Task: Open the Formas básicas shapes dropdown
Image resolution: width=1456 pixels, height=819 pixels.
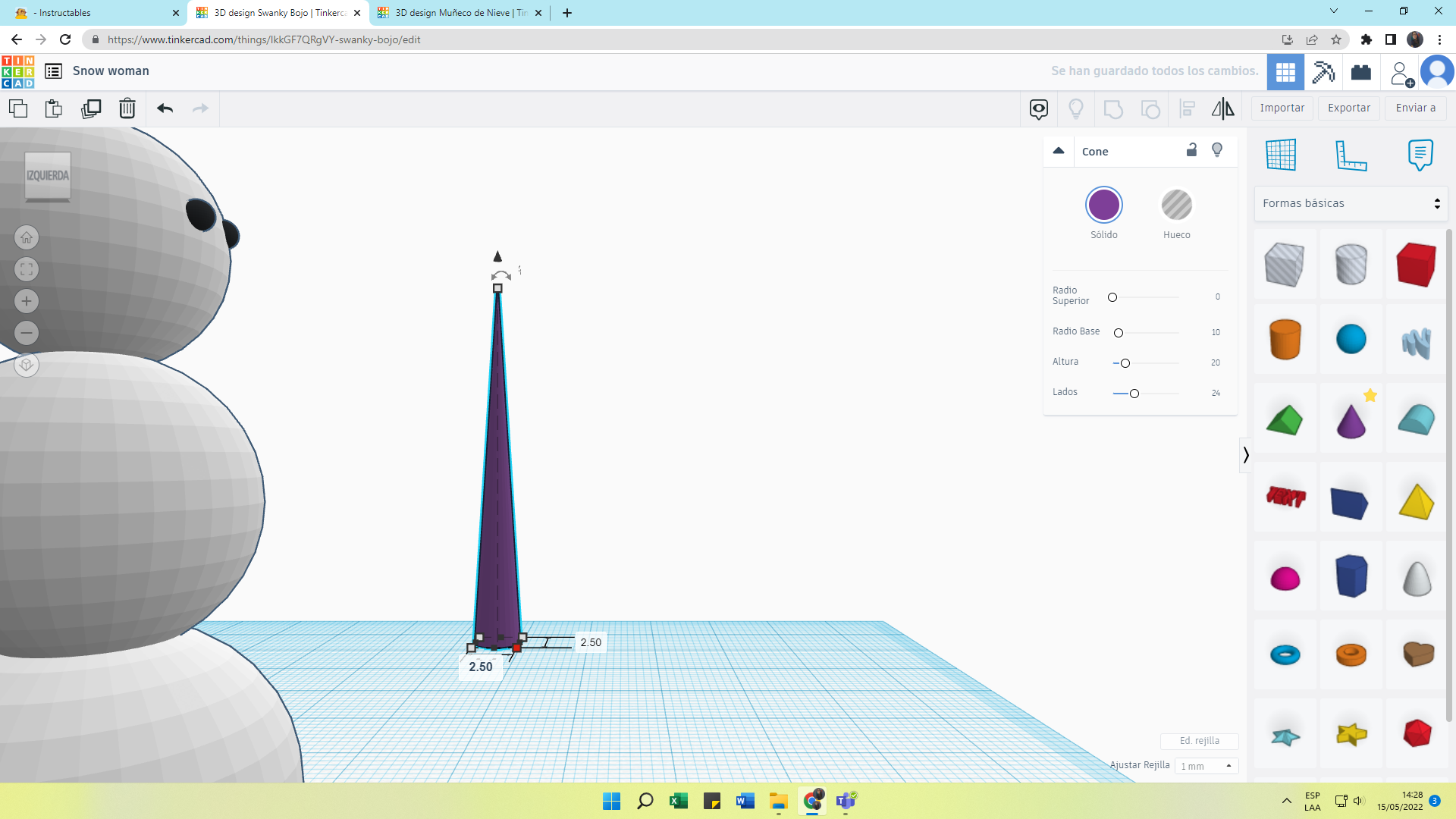Action: [1351, 203]
